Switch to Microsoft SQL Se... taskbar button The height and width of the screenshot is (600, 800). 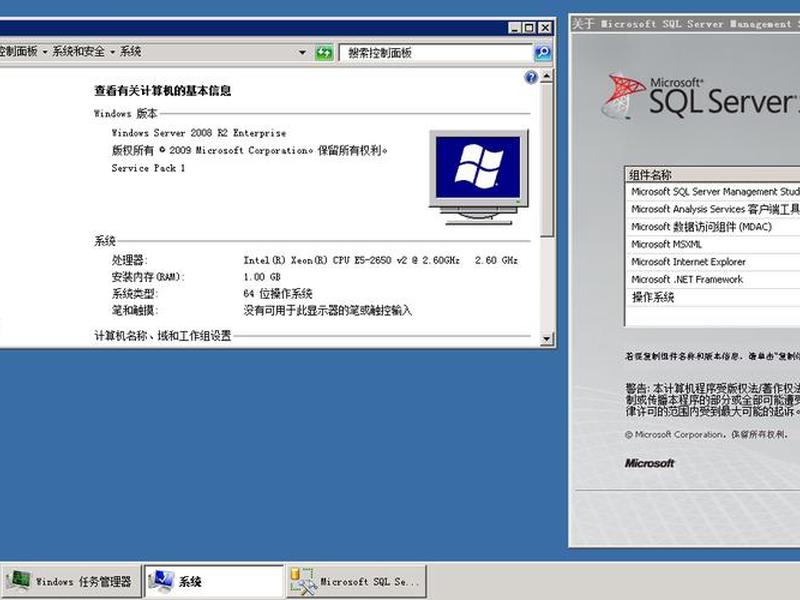point(357,581)
